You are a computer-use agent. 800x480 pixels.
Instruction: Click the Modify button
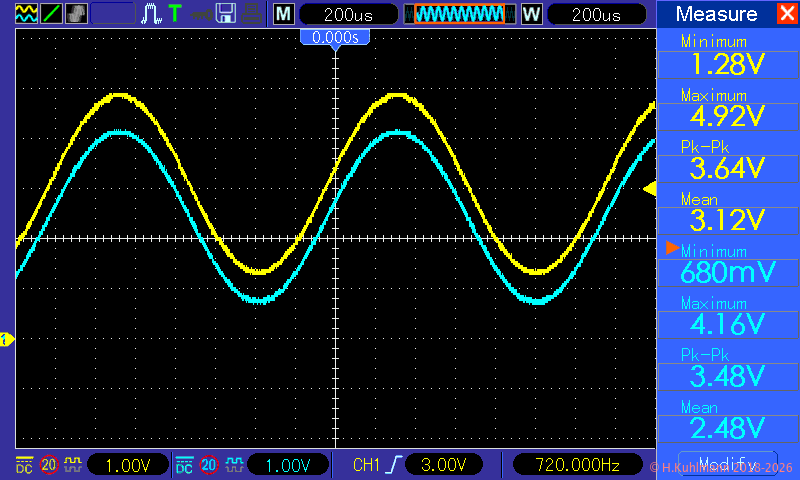pos(727,461)
